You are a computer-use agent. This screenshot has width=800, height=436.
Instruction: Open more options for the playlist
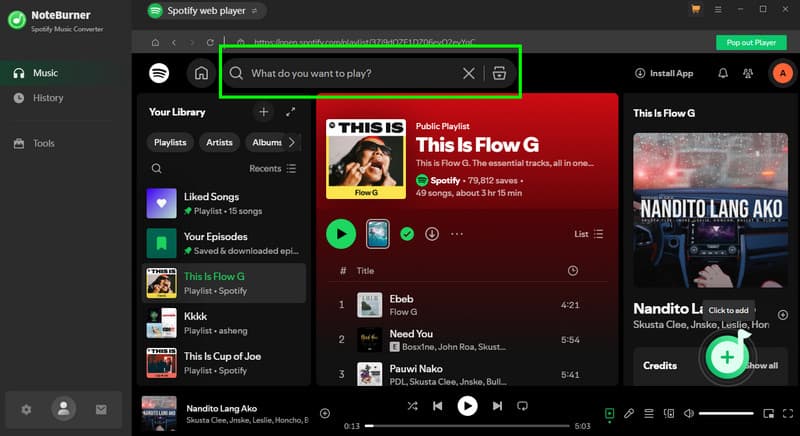(x=457, y=234)
